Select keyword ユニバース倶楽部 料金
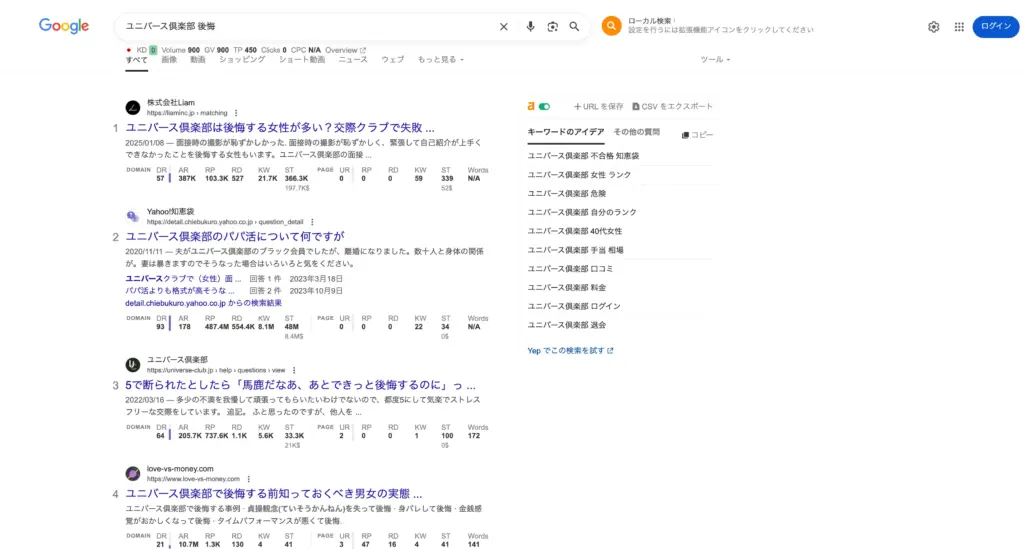1024x549 pixels. [x=567, y=287]
